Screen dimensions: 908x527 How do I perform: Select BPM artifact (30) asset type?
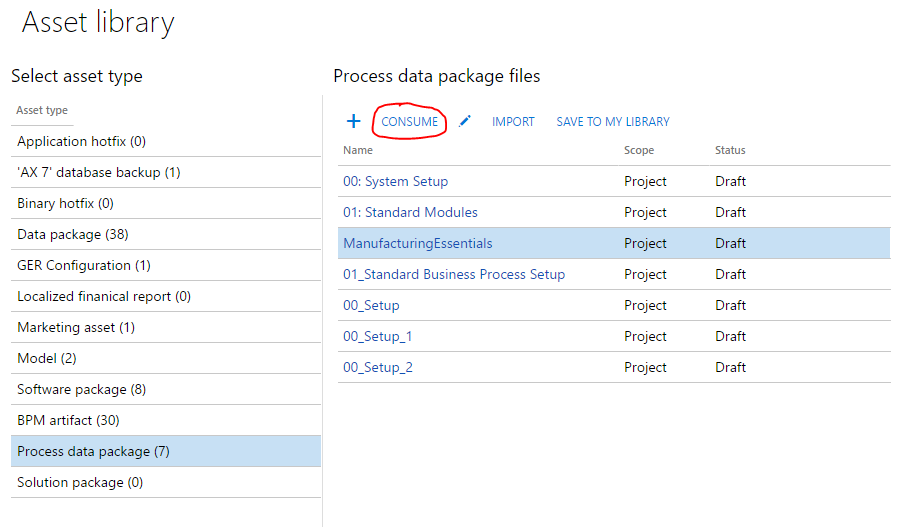tap(68, 421)
